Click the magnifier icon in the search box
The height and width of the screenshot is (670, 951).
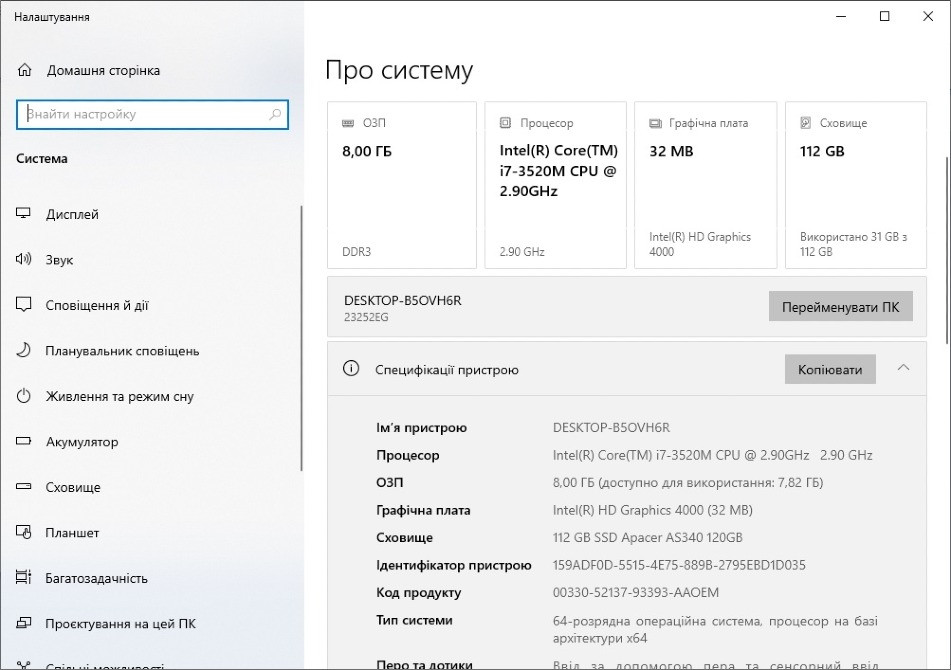click(275, 114)
